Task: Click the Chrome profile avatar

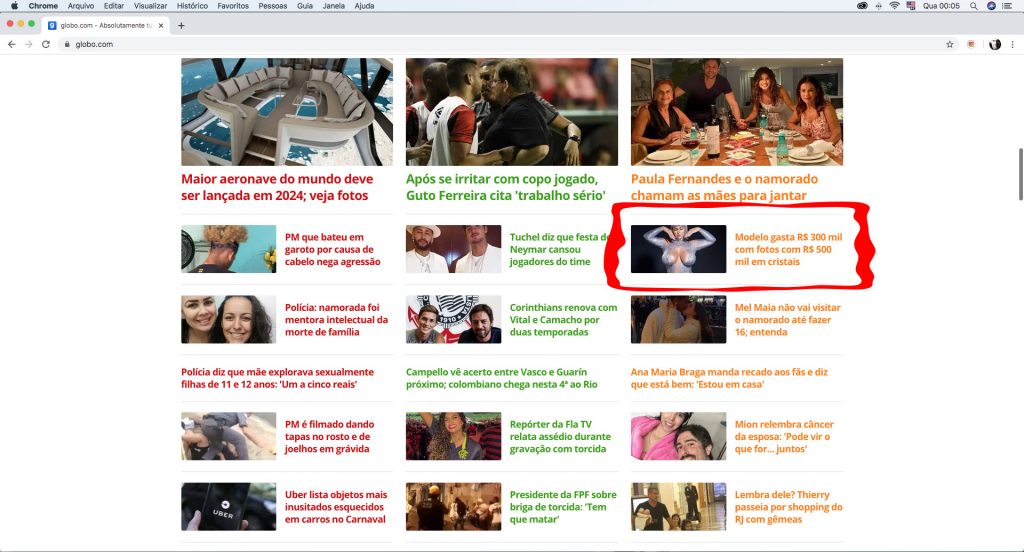Action: click(995, 44)
